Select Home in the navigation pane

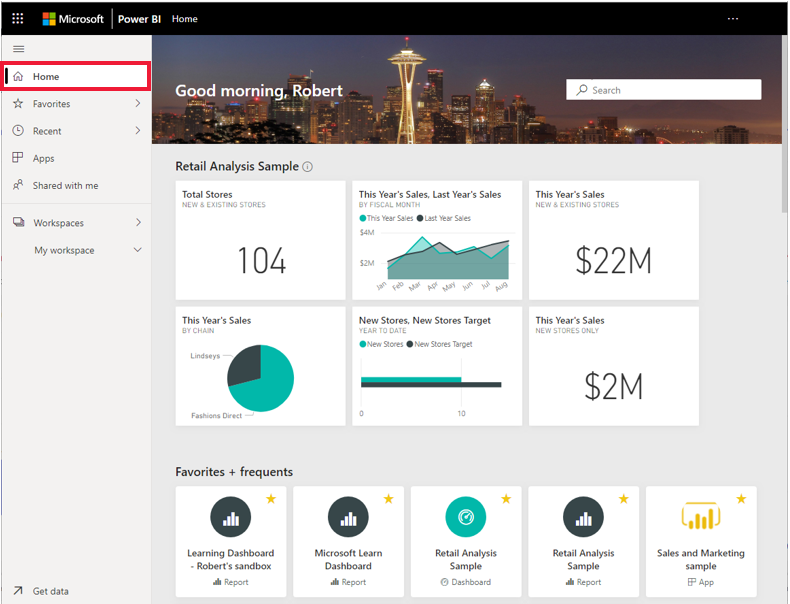(76, 77)
